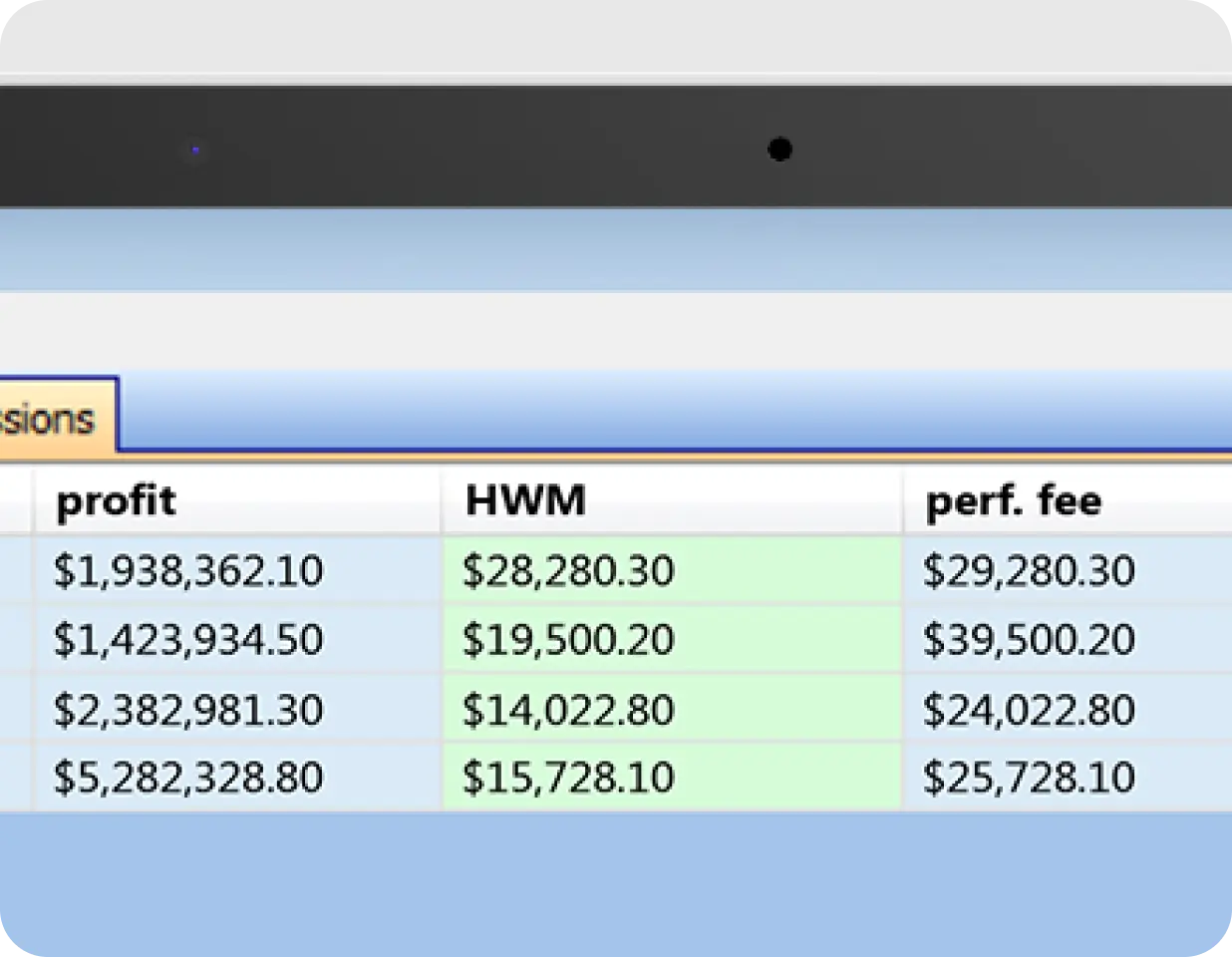Select perf. fee cell $39,500.20

click(x=1029, y=640)
